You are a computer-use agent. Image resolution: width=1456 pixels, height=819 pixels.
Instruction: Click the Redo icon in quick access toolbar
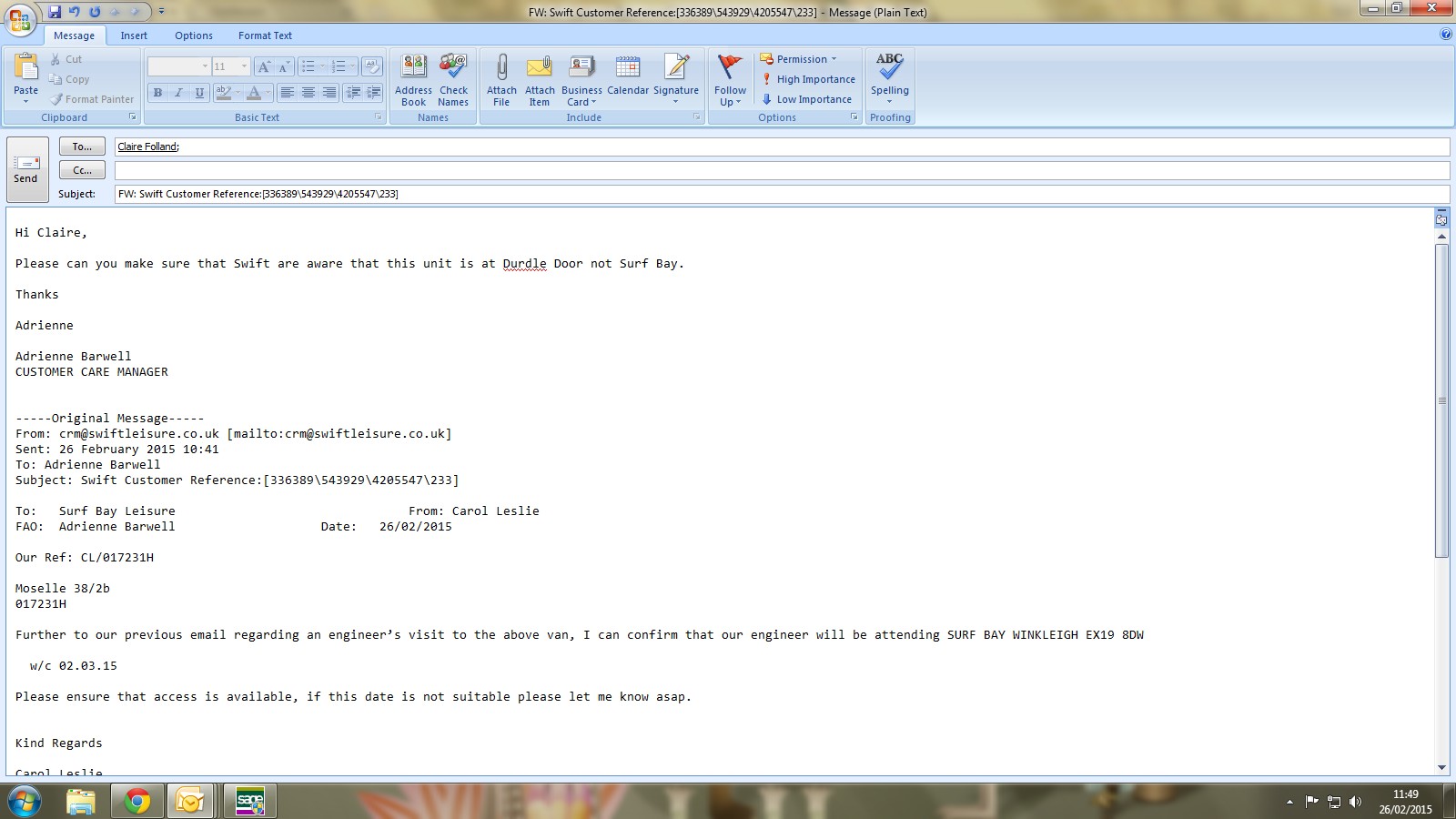[x=95, y=12]
